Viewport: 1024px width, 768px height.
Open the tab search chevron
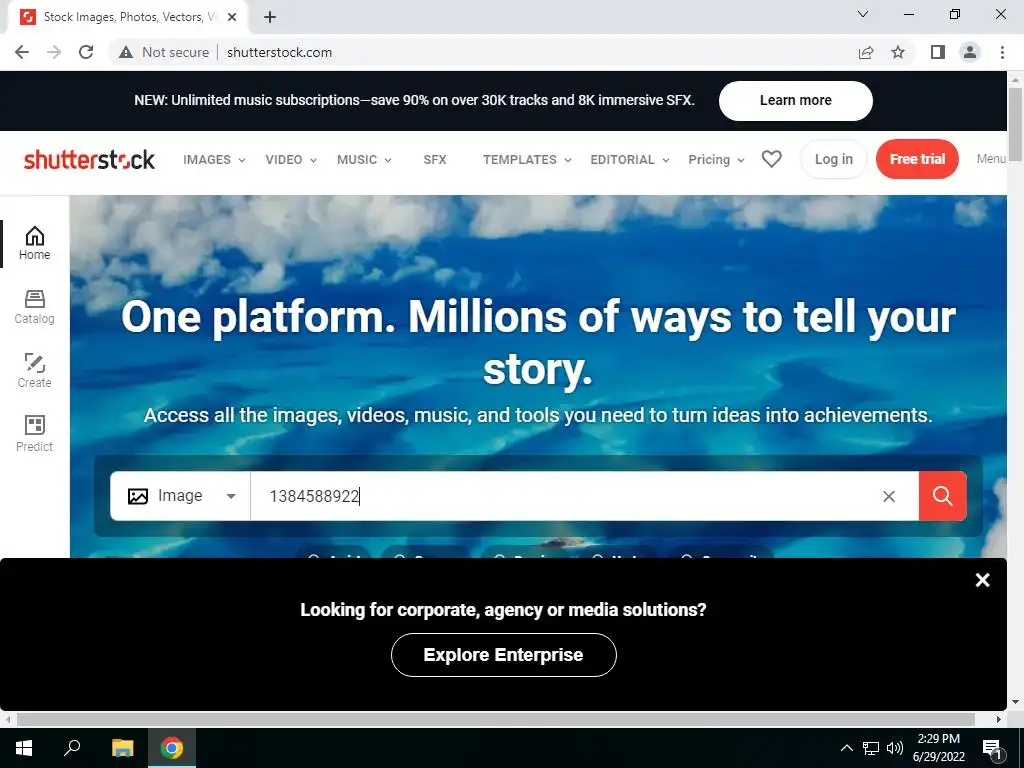(x=863, y=14)
